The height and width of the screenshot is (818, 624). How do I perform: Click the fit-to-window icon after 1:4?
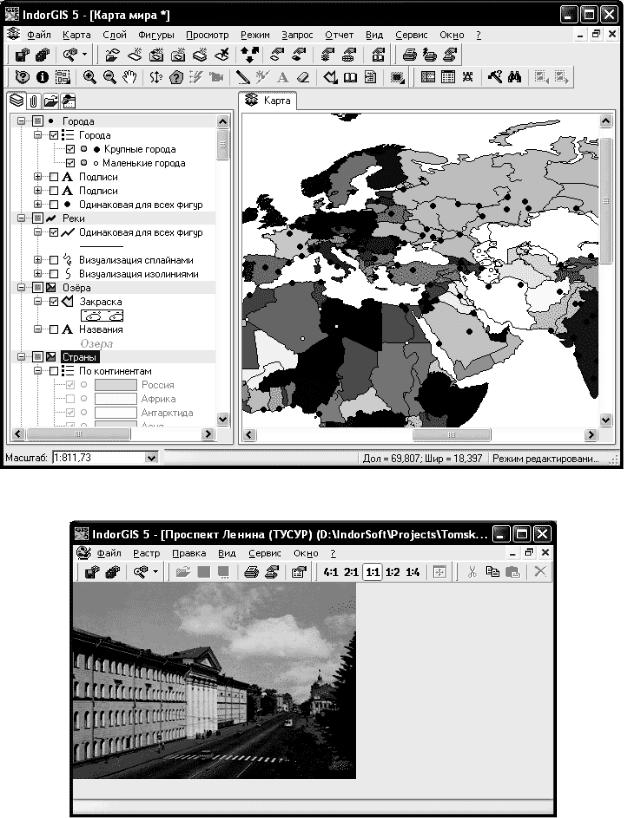coord(439,572)
